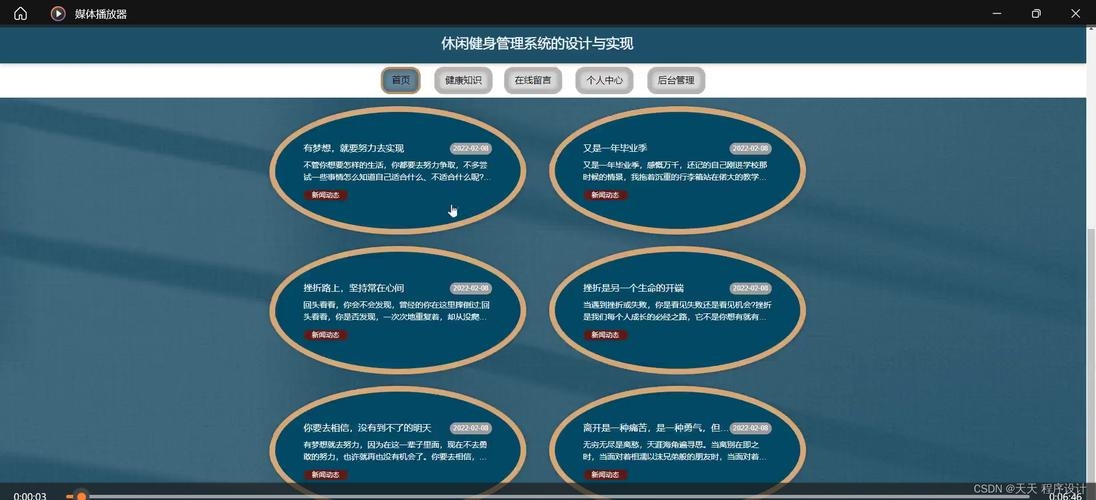
Task: Click summary text starting 不管你想要怎样的生活
Action: tap(397, 171)
